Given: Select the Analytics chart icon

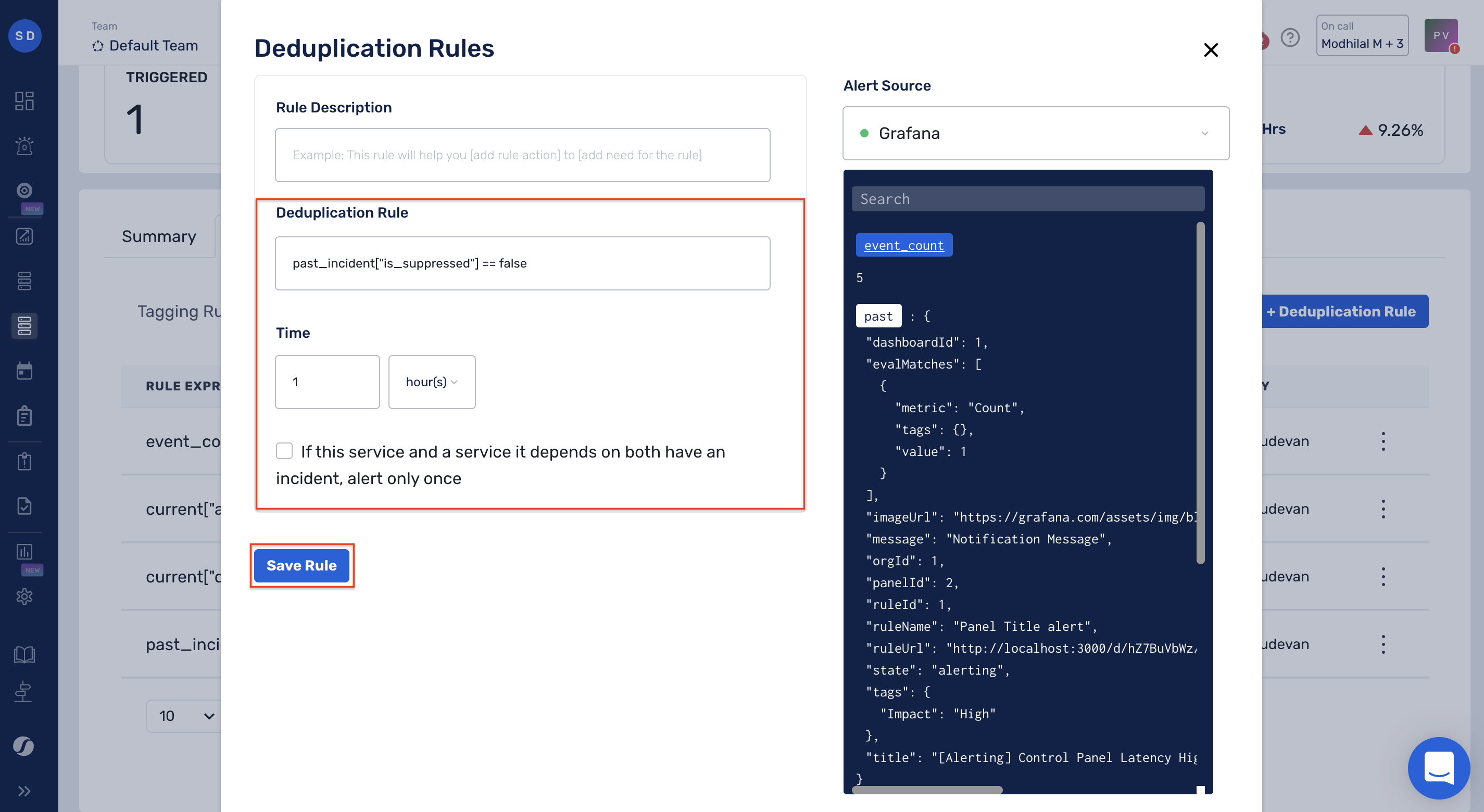Looking at the screenshot, I should coord(24,236).
